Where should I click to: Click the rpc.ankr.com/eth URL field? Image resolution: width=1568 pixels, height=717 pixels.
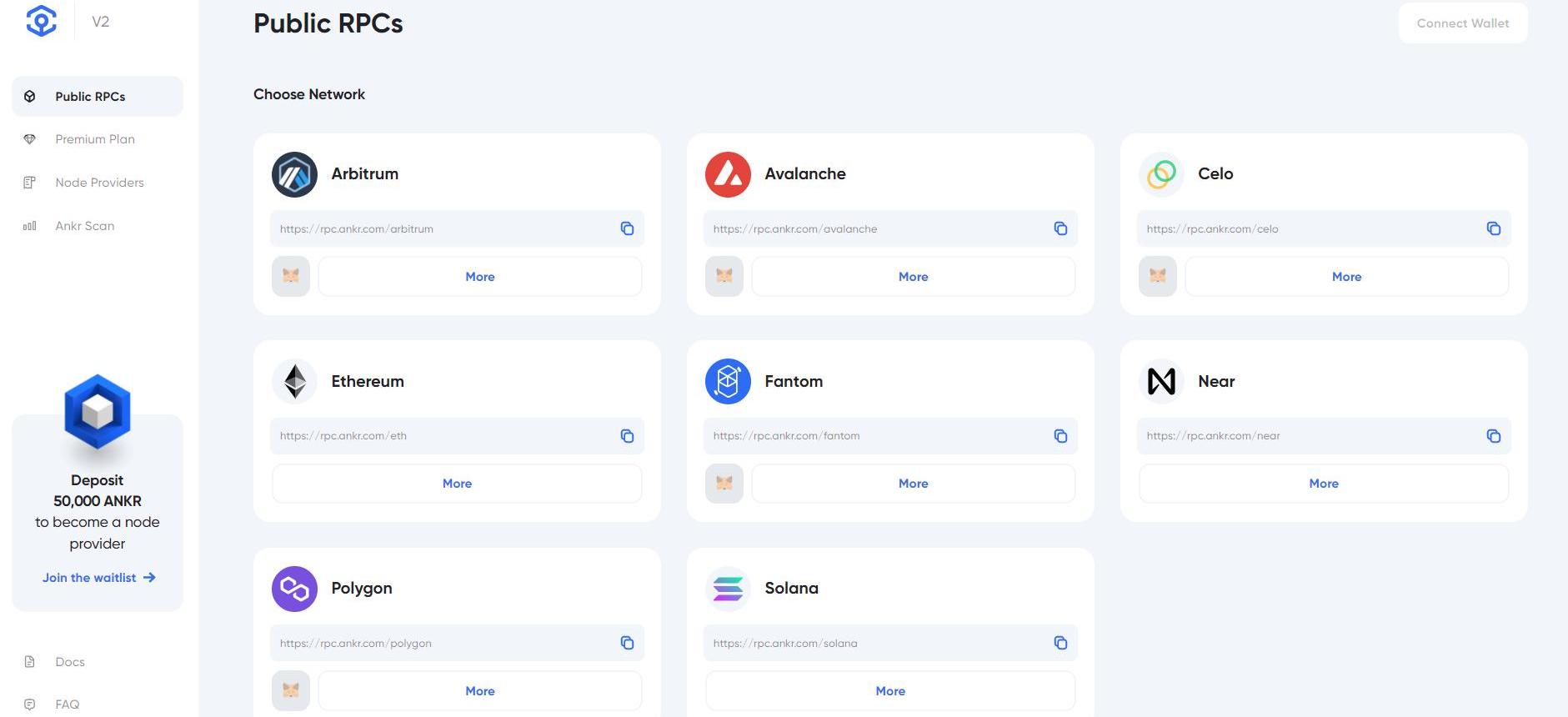(457, 436)
